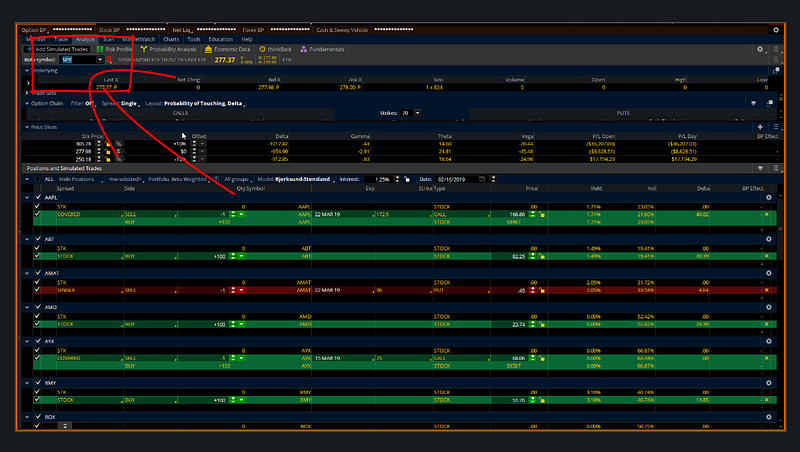
Task: Toggle checkbox for ABT stock row
Action: point(39,256)
